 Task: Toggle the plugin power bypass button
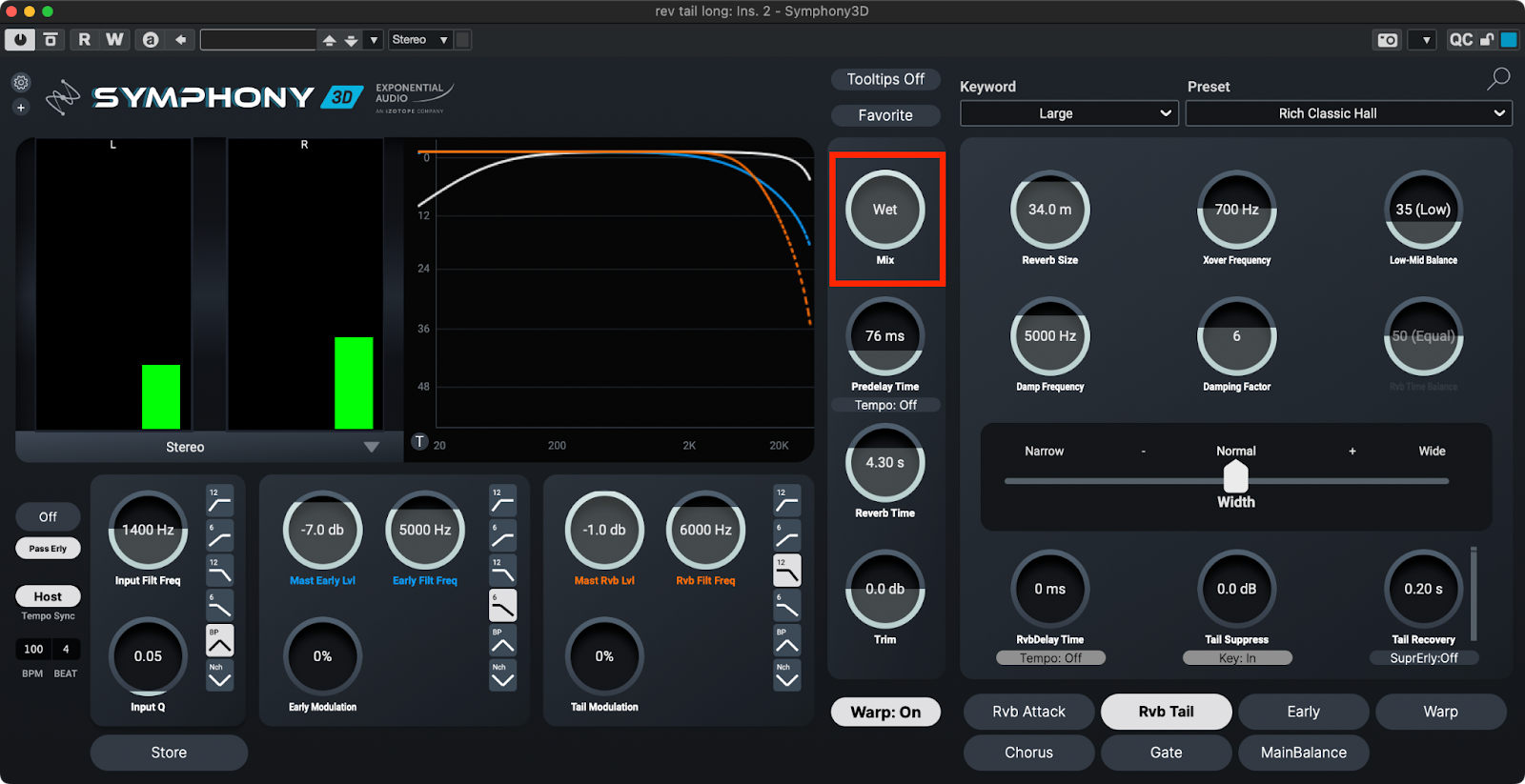point(20,40)
